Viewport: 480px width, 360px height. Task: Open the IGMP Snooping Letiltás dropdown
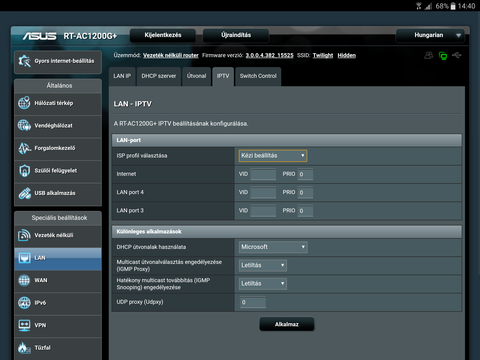pyautogui.click(x=263, y=284)
